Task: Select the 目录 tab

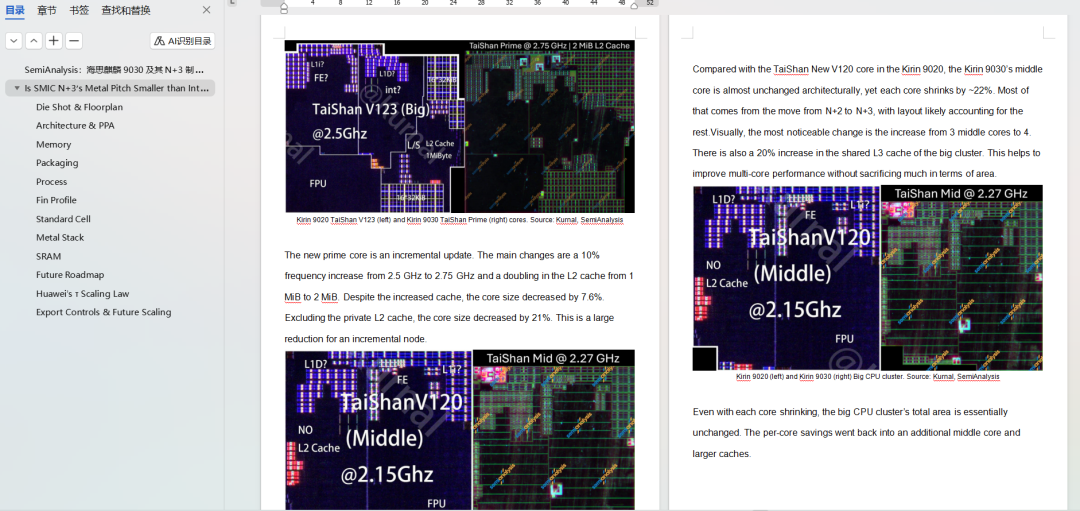Action: point(15,10)
